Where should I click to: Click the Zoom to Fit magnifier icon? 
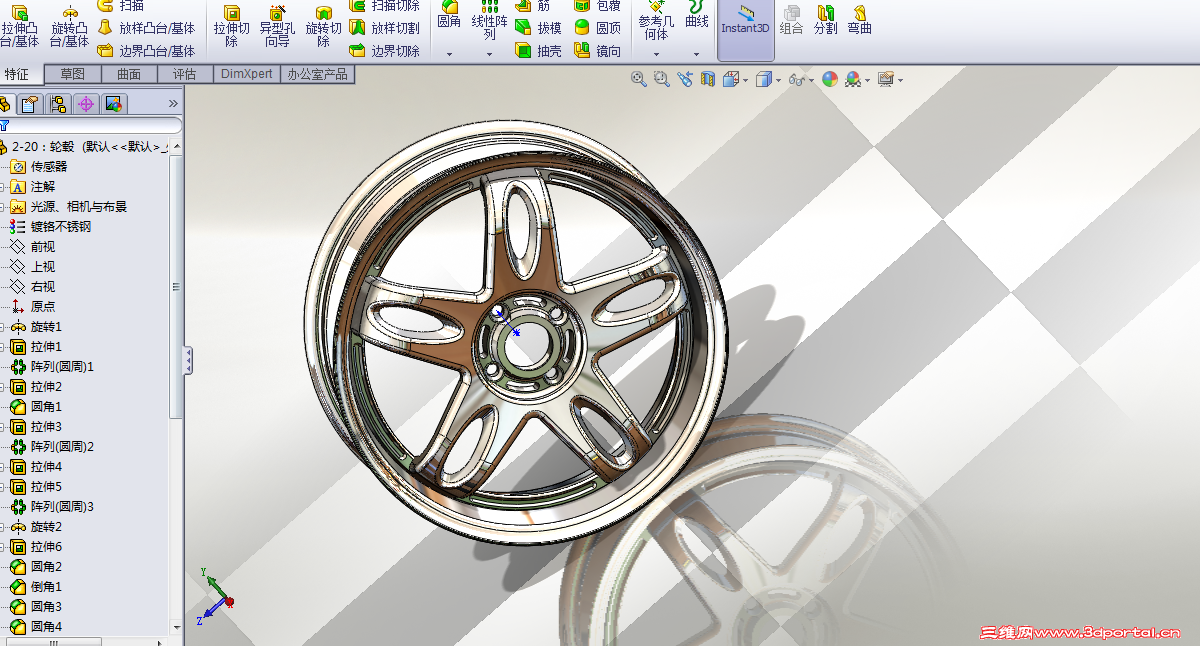[639, 79]
